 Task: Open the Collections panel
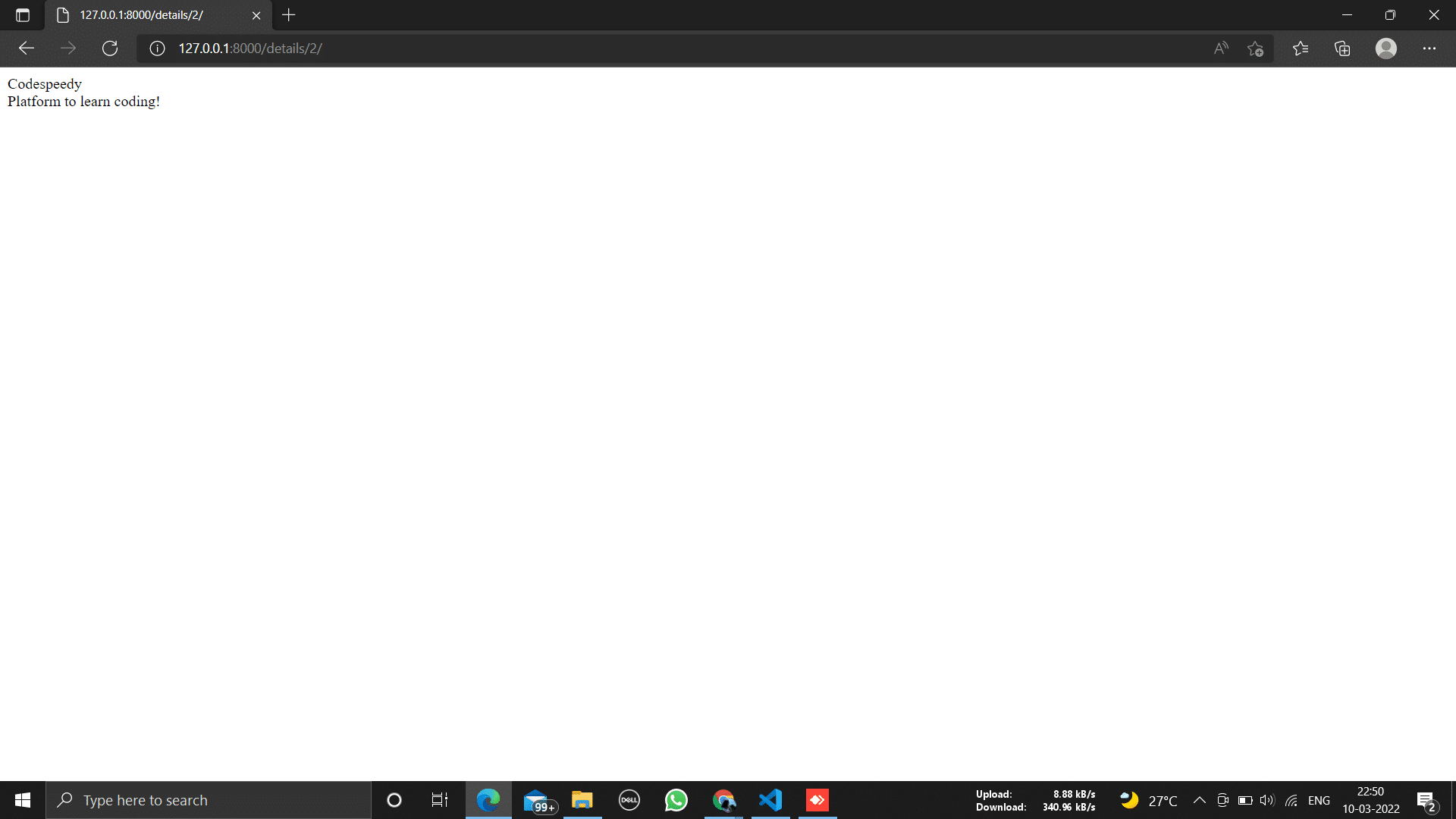point(1342,49)
